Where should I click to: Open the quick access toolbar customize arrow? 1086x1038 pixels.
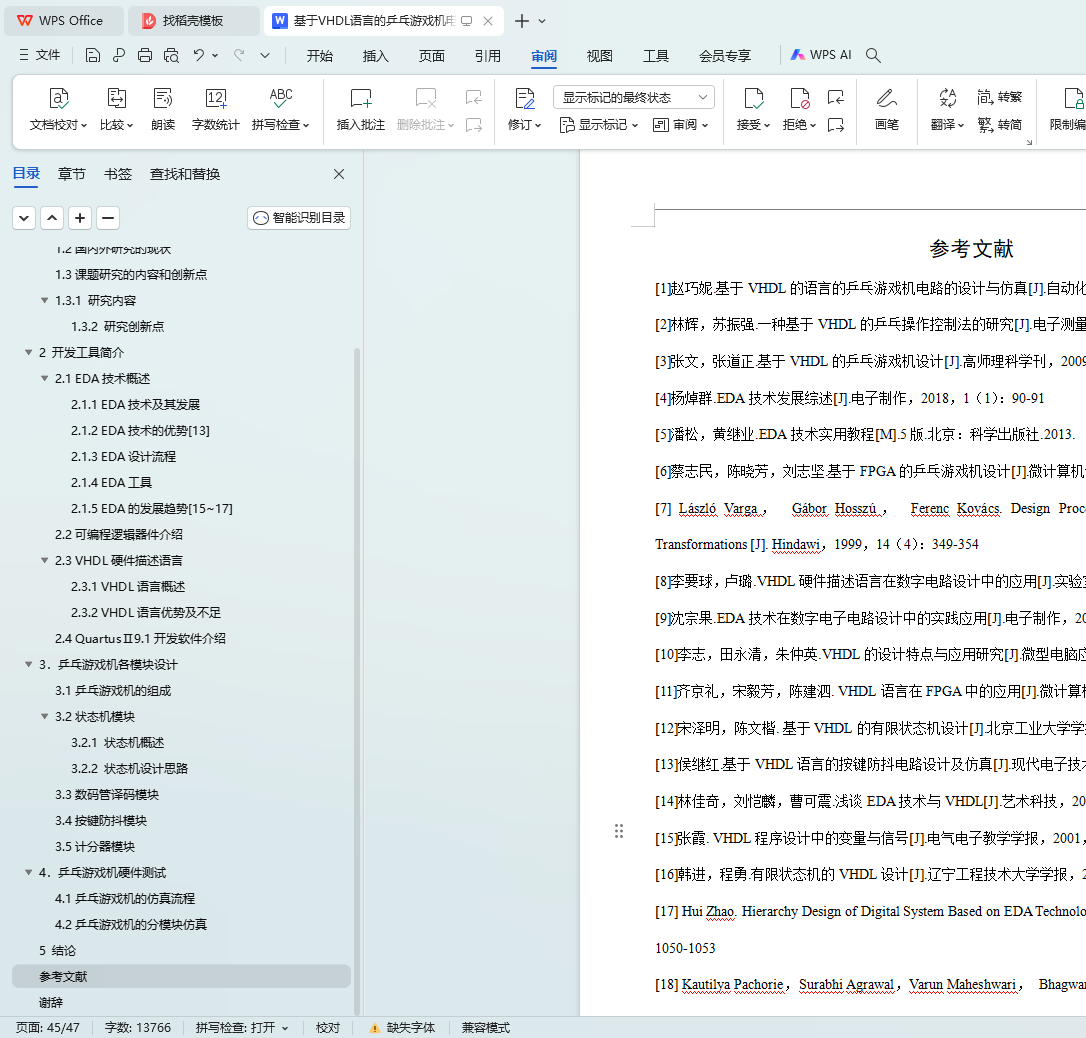(x=265, y=55)
